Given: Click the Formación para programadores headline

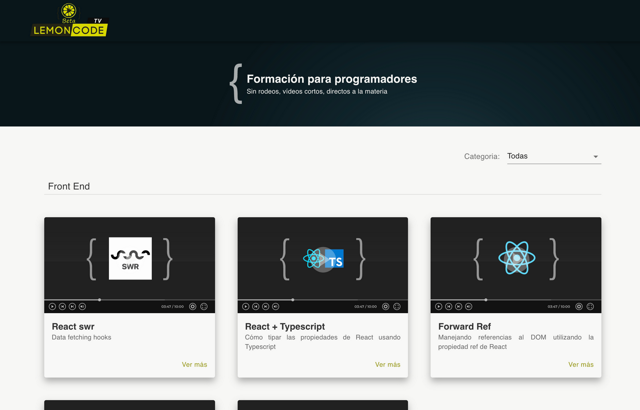Looking at the screenshot, I should point(332,79).
